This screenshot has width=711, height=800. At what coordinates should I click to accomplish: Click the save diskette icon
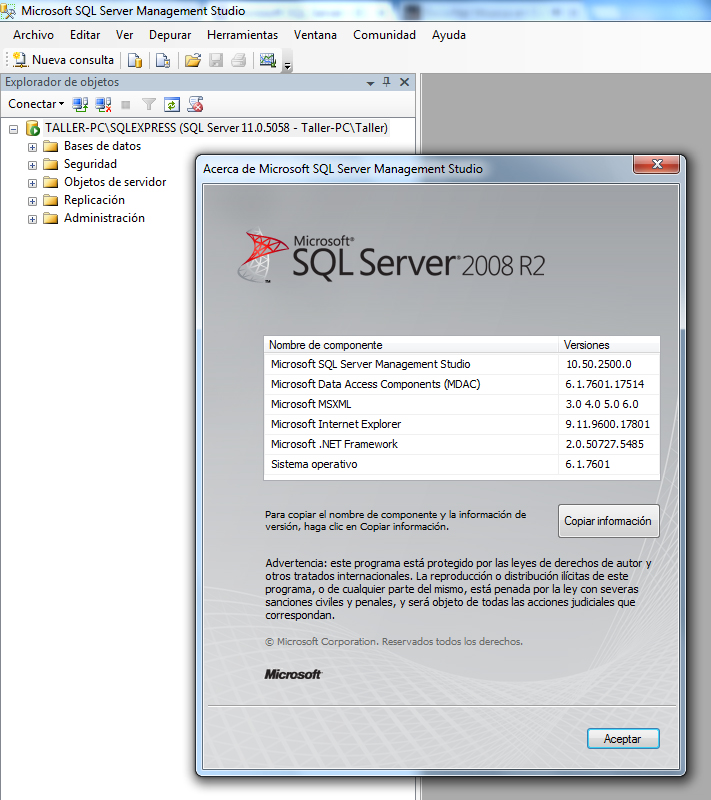(216, 61)
